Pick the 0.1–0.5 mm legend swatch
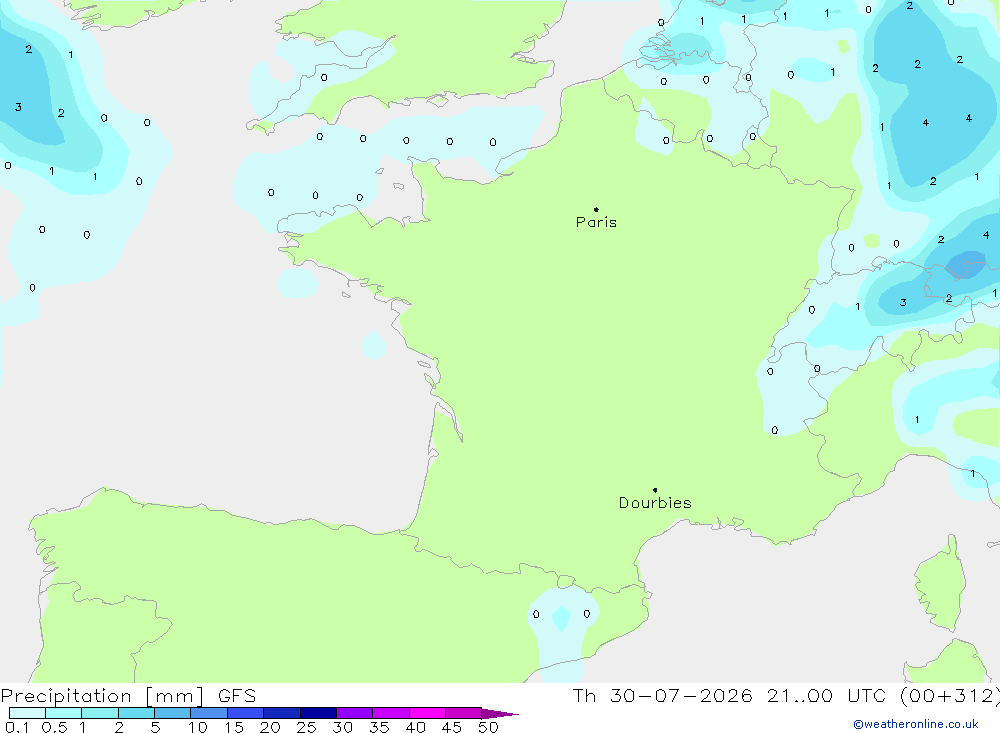 click(x=27, y=713)
